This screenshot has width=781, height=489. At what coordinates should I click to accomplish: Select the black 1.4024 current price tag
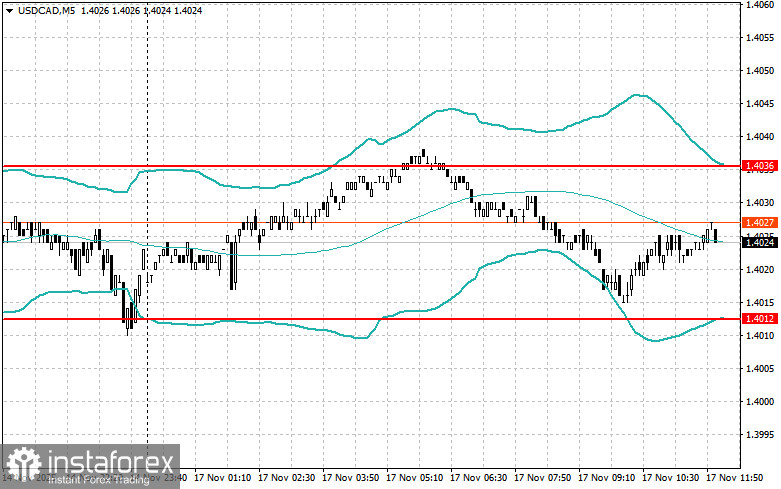click(x=760, y=243)
